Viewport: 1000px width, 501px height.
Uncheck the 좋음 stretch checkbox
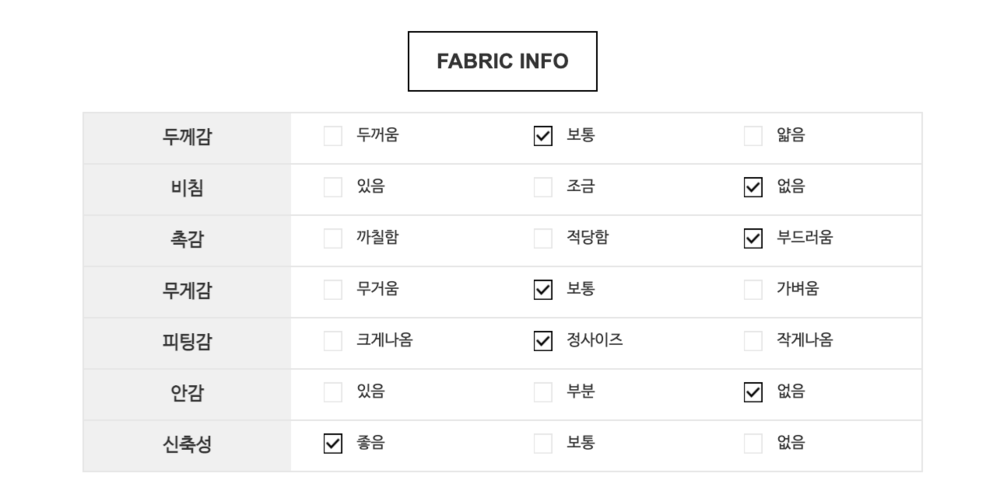pyautogui.click(x=333, y=444)
